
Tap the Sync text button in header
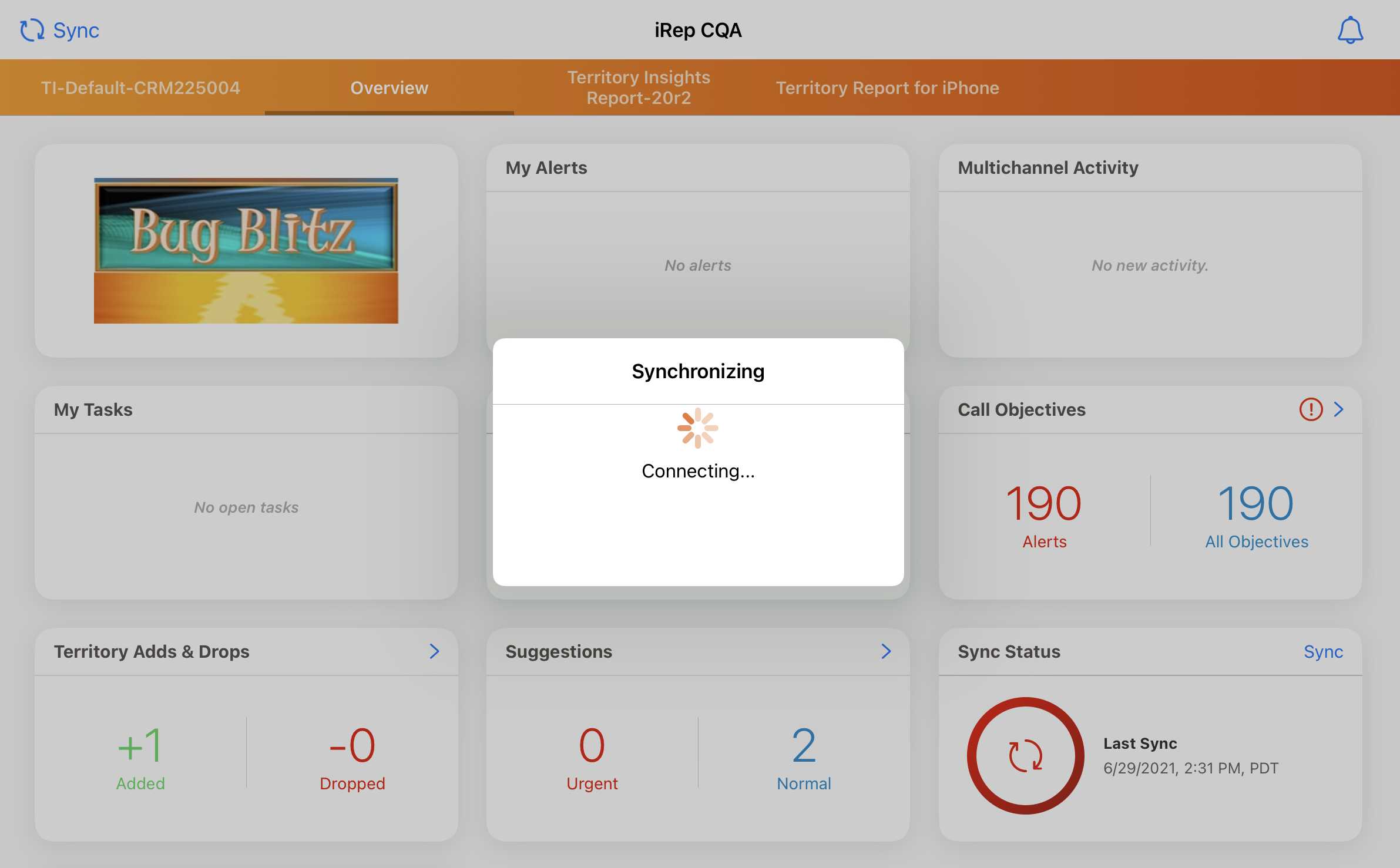click(76, 30)
